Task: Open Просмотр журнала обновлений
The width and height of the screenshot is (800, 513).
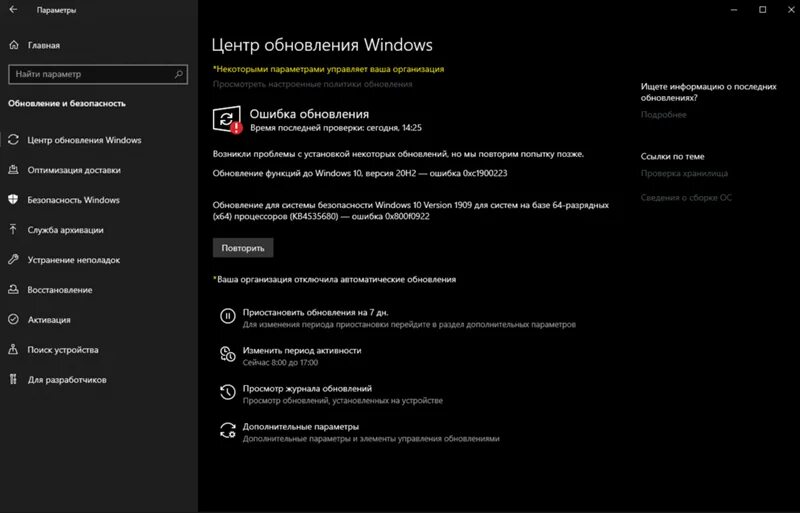Action: click(x=307, y=388)
